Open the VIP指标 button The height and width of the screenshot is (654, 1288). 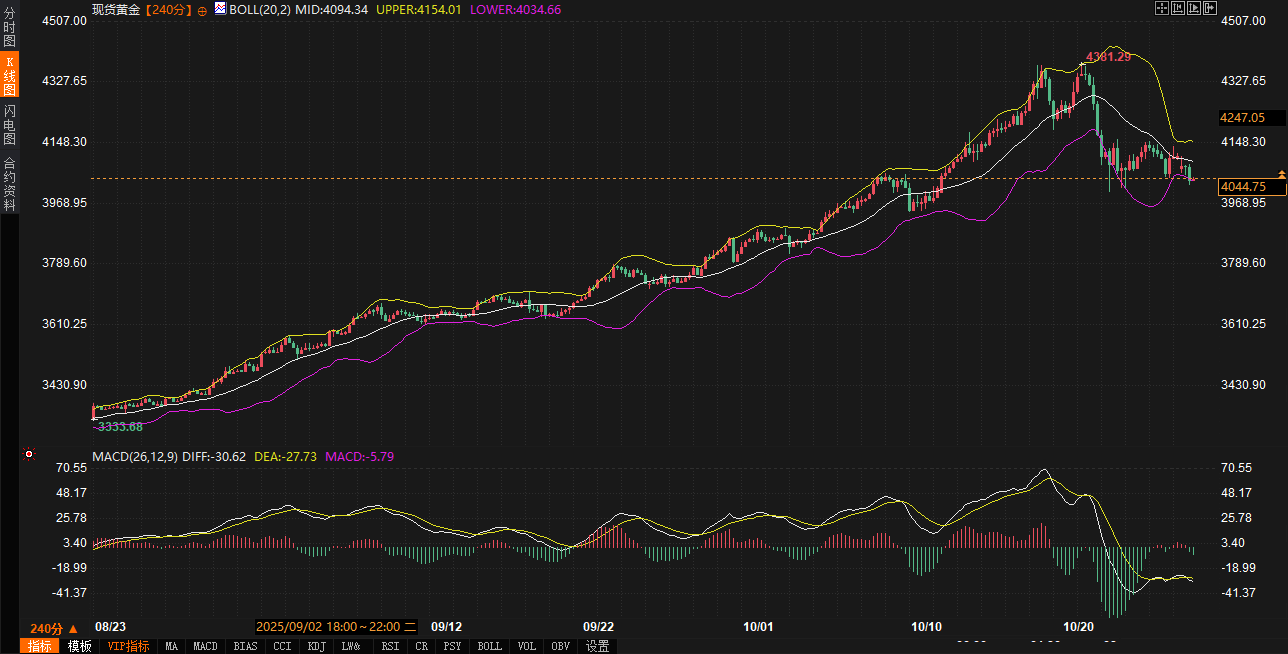(129, 646)
